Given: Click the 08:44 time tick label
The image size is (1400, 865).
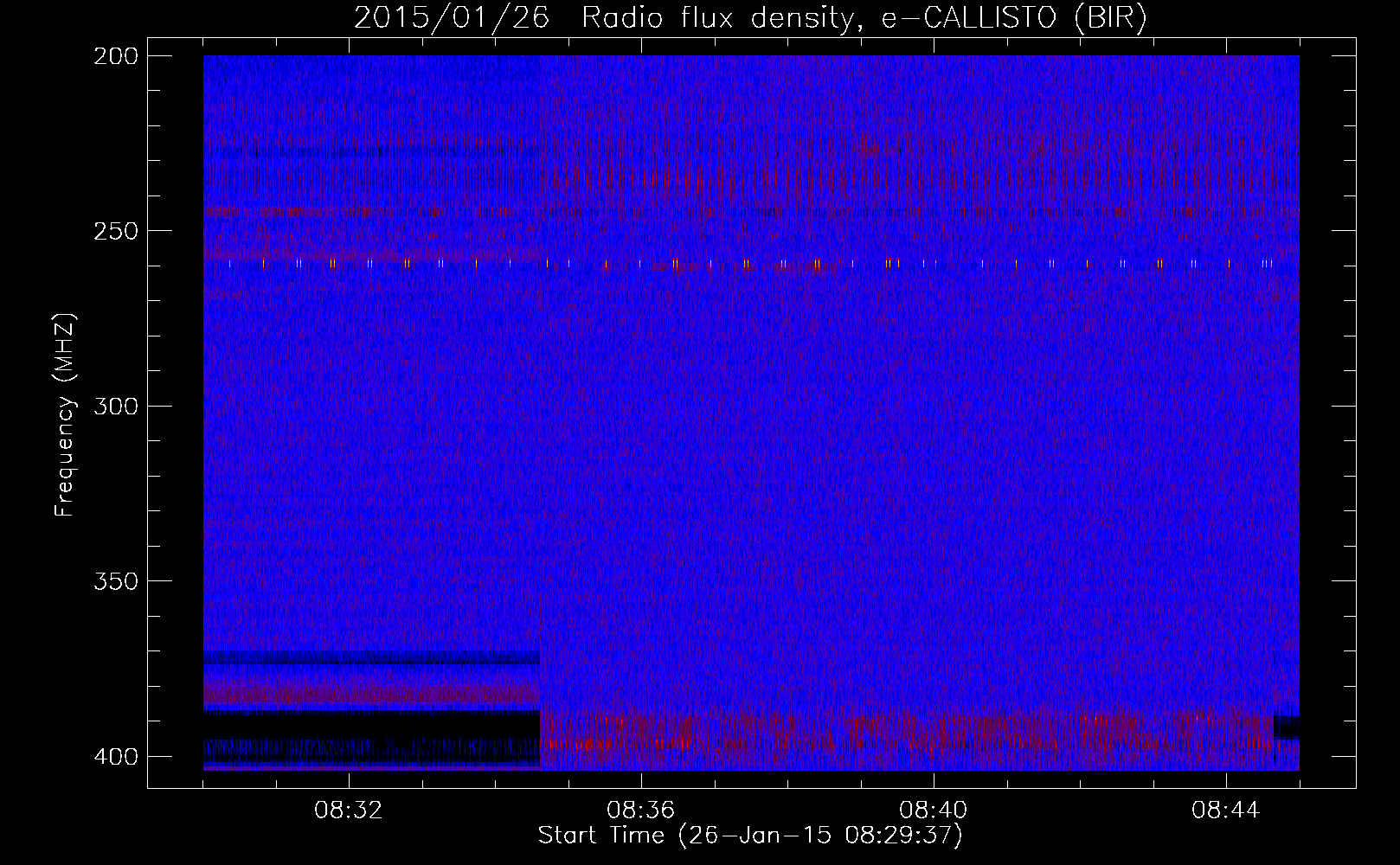Looking at the screenshot, I should tap(1226, 811).
